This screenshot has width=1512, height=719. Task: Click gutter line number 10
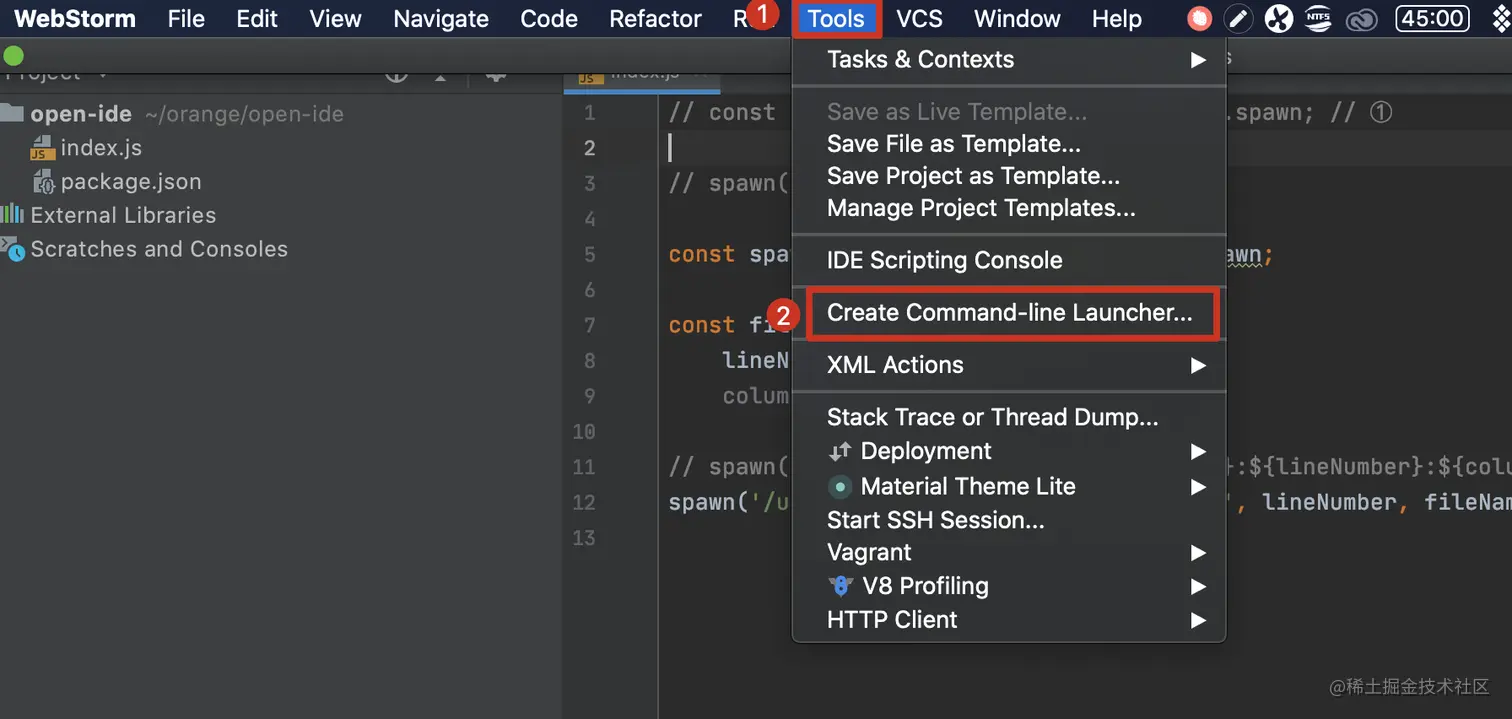(584, 431)
